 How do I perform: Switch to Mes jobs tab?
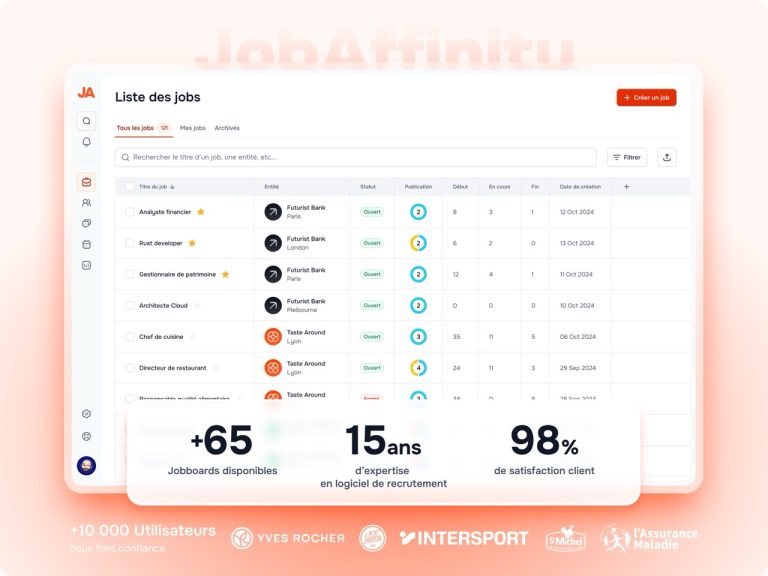[192, 128]
